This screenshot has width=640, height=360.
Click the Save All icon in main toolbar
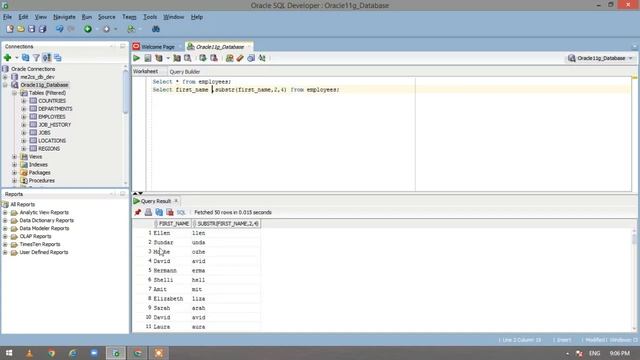(x=42, y=29)
